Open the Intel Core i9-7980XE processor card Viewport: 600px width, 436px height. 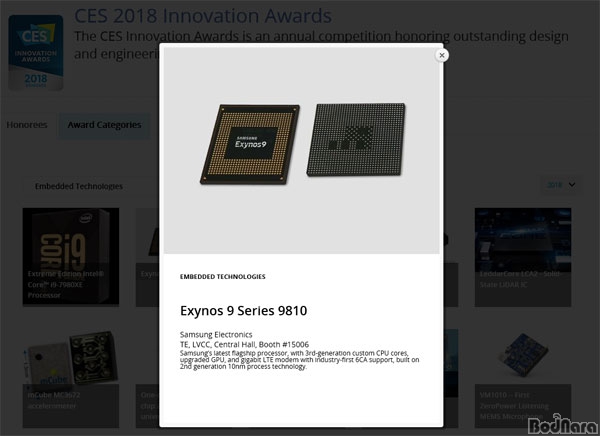coord(71,257)
